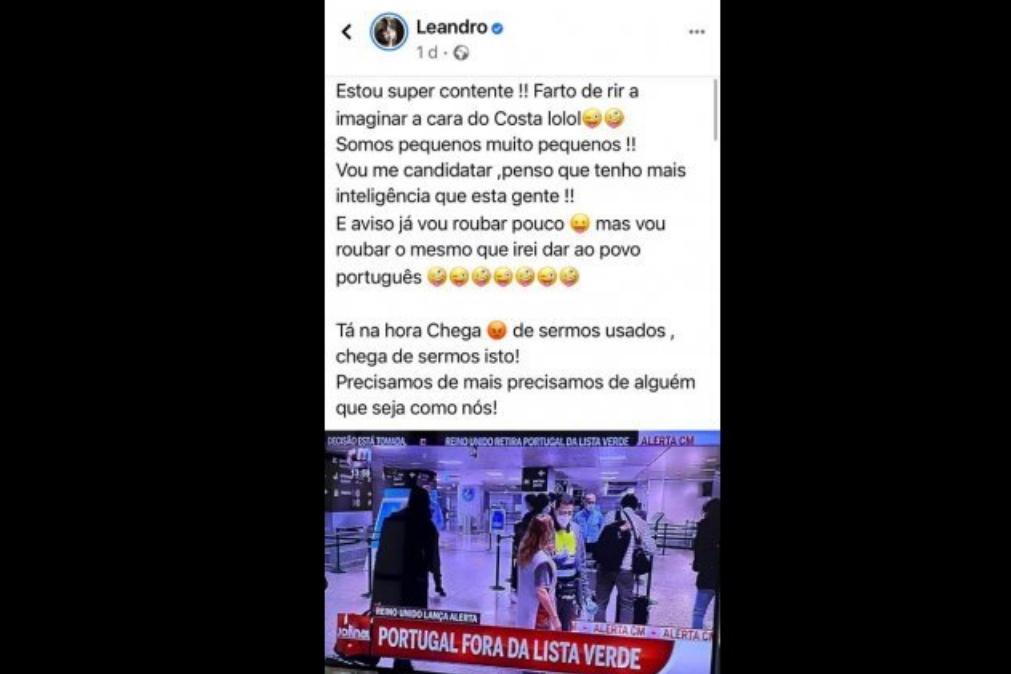Click the 'DECISÃO ESTÁ TOMADA' ticker label
Viewport: 1011px width, 674px height.
(x=366, y=441)
